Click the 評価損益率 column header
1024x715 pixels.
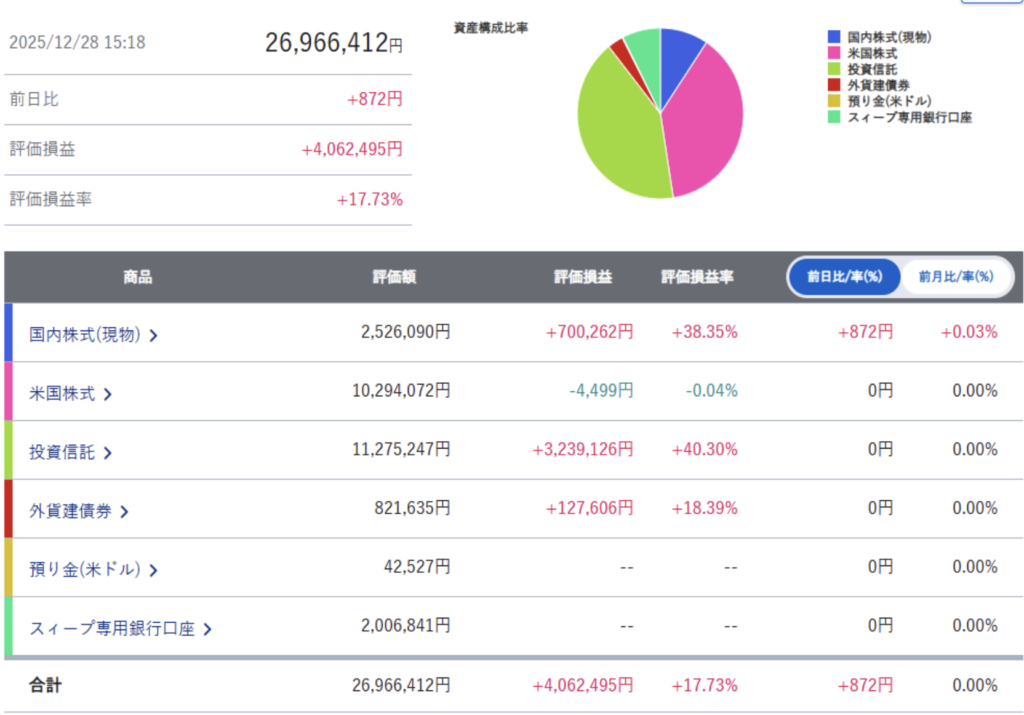697,277
